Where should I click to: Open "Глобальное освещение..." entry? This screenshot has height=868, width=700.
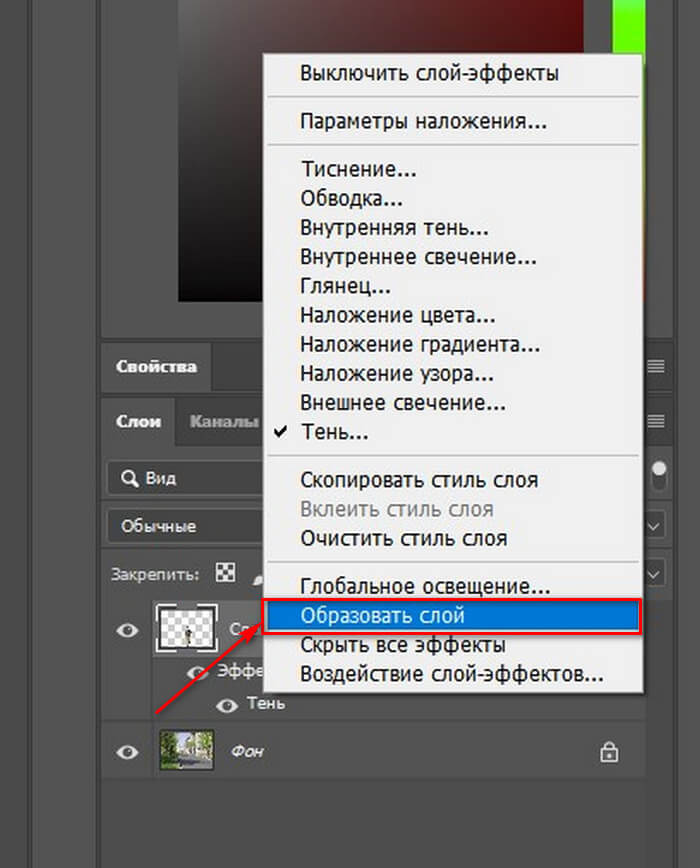tap(425, 586)
